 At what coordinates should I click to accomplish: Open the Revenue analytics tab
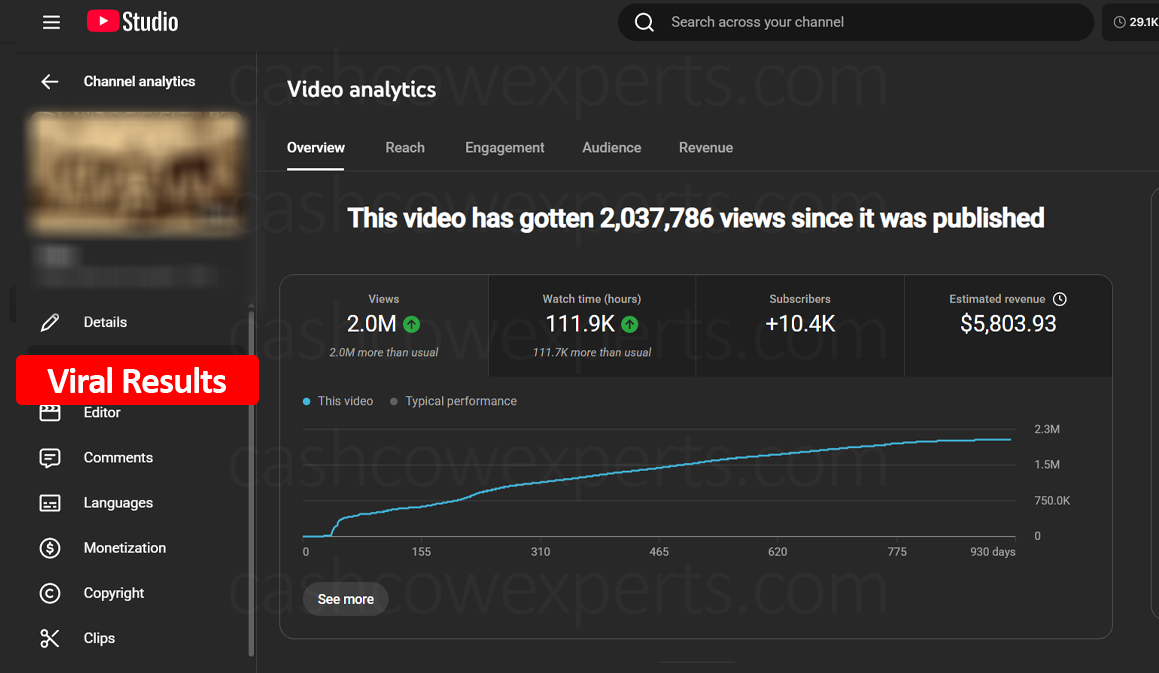point(705,147)
